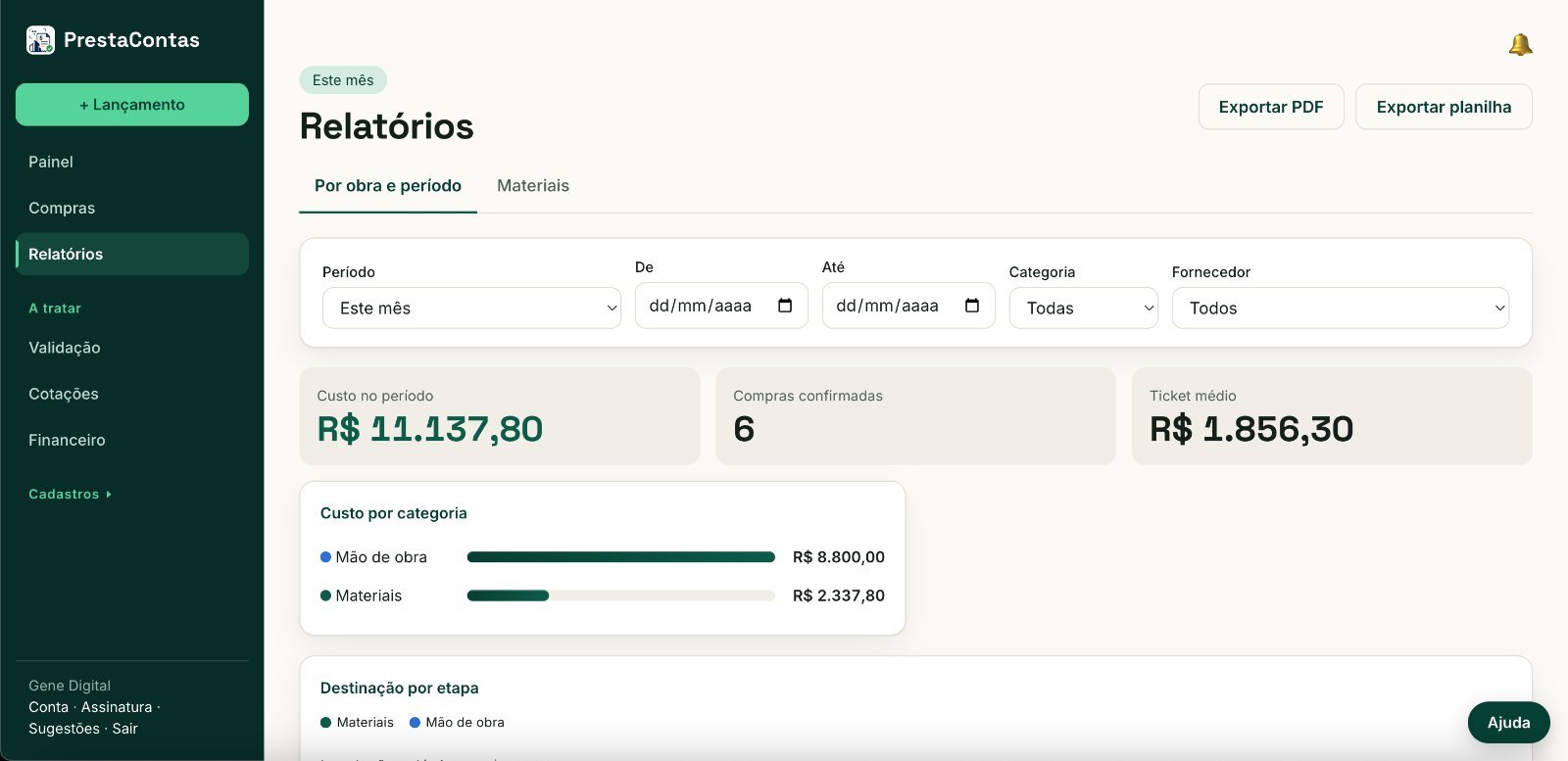Open the Categoria dropdown
Screen dimensions: 1568x761
tap(1083, 308)
